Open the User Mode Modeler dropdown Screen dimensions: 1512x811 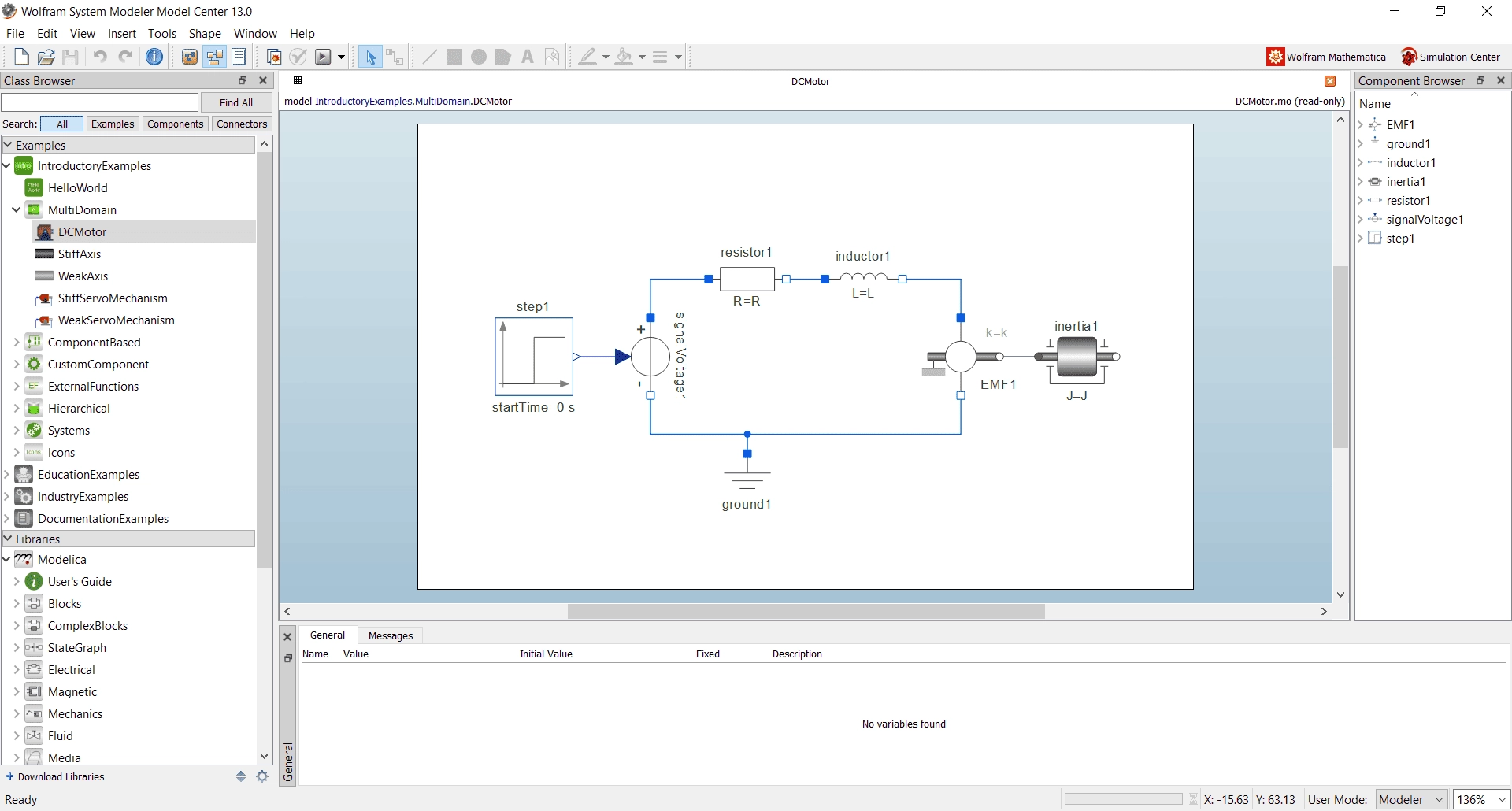[x=1411, y=799]
